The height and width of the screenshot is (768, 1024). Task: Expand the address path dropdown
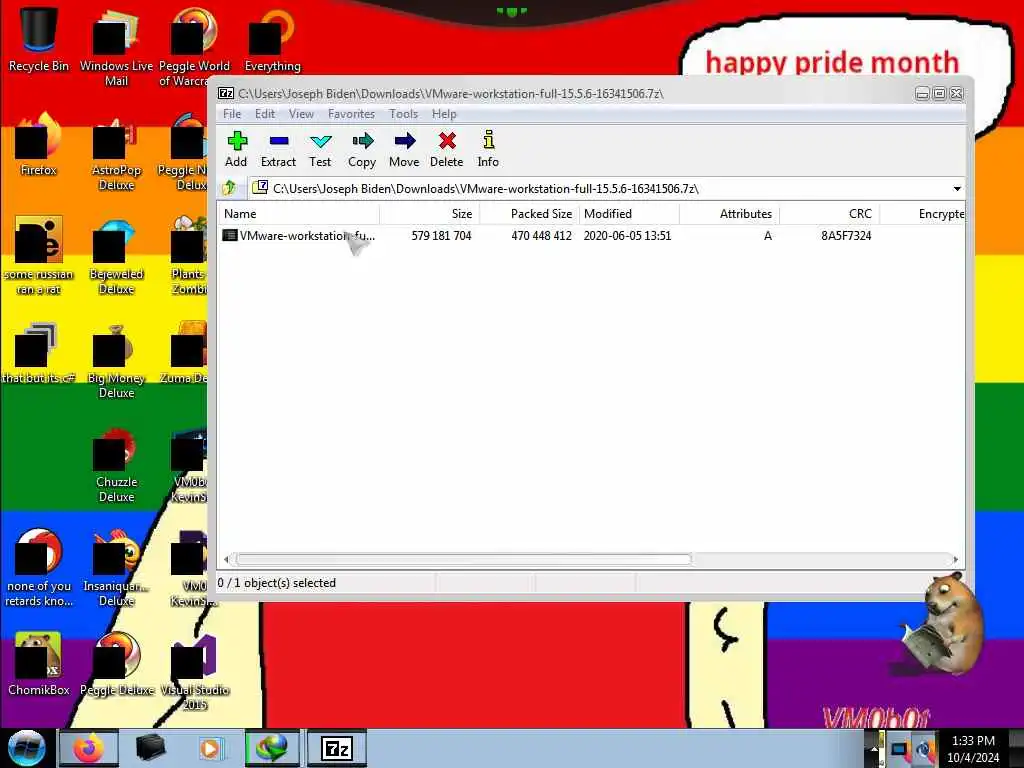[x=957, y=189]
